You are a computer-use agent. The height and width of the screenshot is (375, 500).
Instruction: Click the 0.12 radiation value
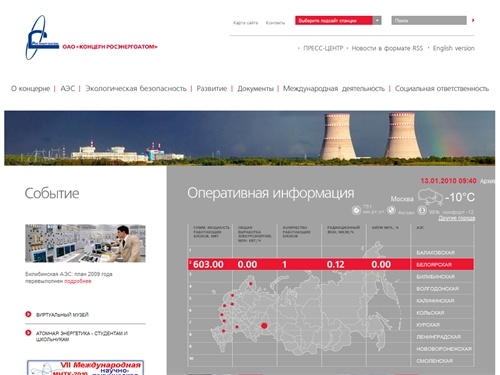click(335, 265)
